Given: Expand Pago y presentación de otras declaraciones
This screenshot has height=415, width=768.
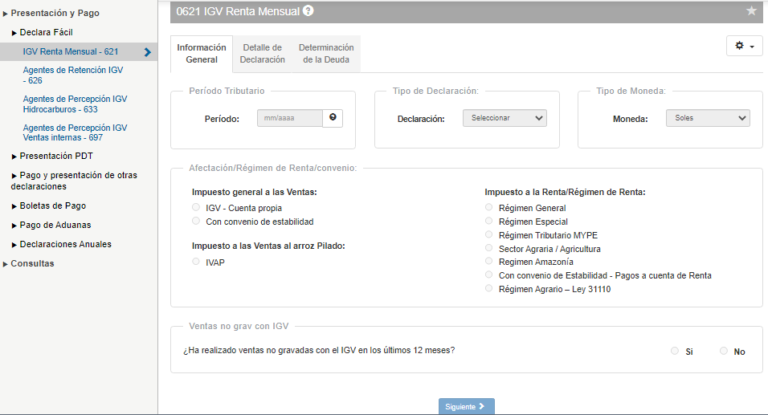Looking at the screenshot, I should [74, 181].
